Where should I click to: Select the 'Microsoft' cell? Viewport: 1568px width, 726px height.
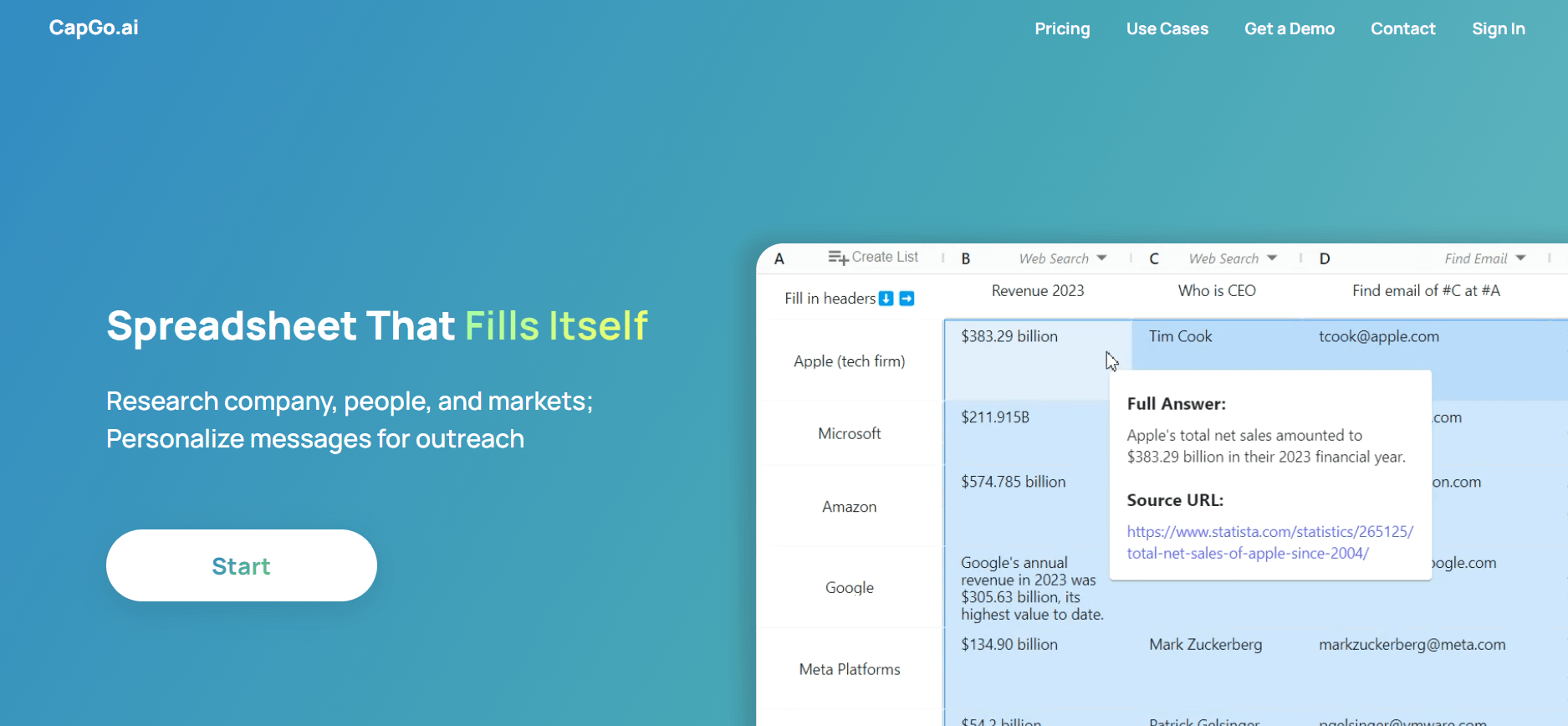click(x=850, y=433)
